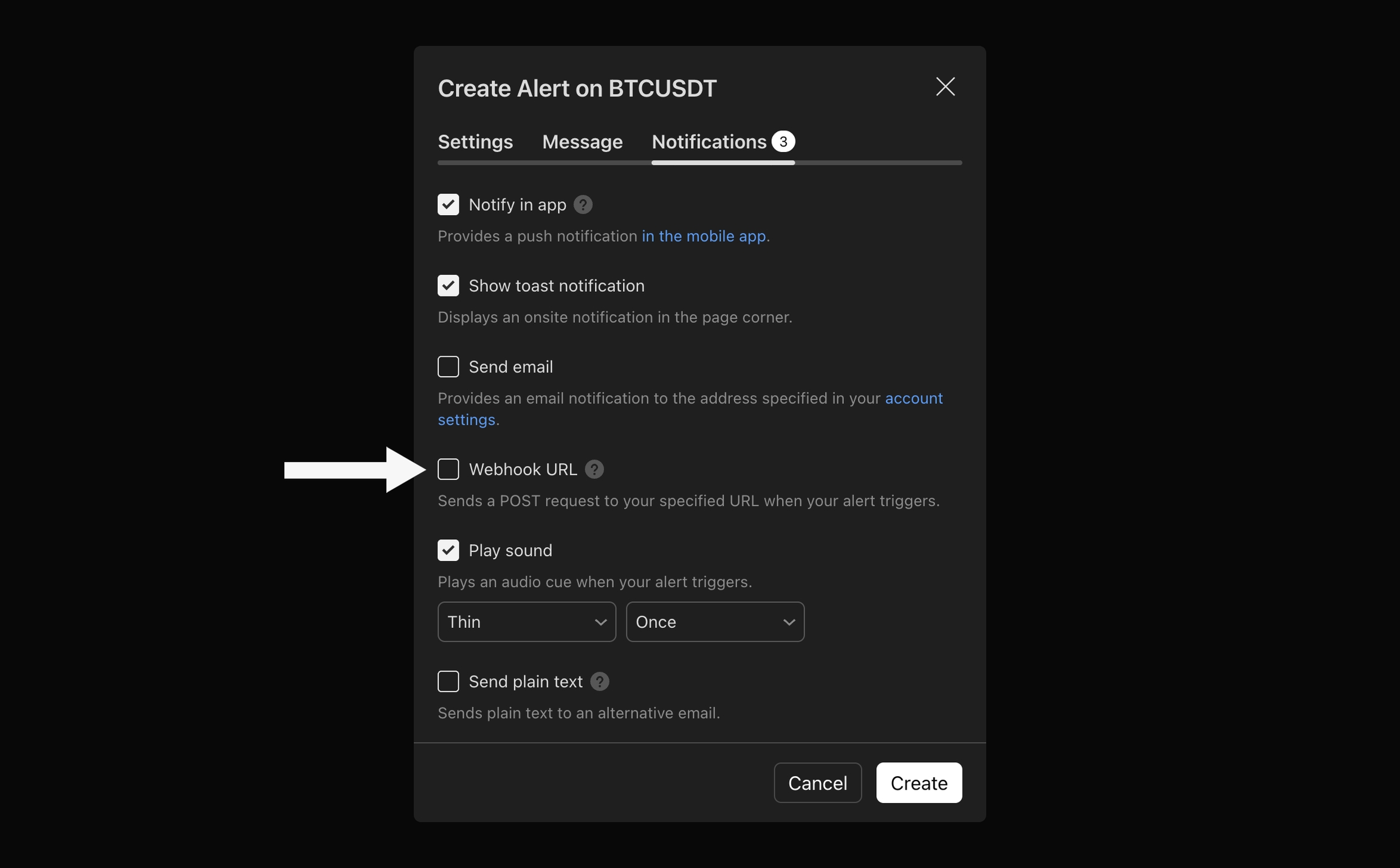Image resolution: width=1400 pixels, height=868 pixels.
Task: Turn off Play sound checkbox
Action: pos(448,550)
